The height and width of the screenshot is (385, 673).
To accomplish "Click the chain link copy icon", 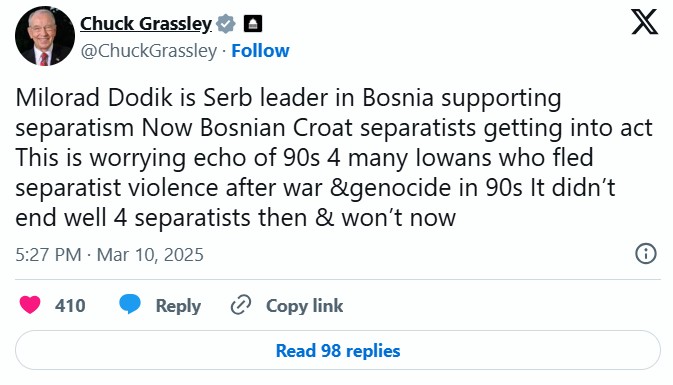I will point(241,305).
